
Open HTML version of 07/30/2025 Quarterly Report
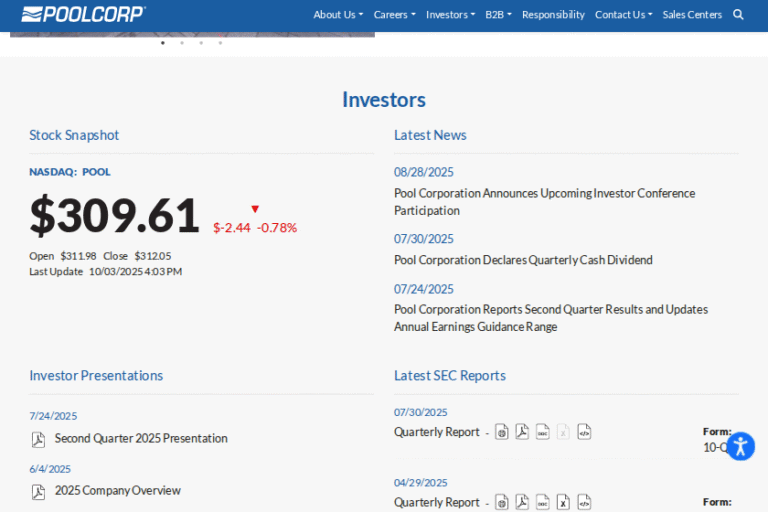502,432
